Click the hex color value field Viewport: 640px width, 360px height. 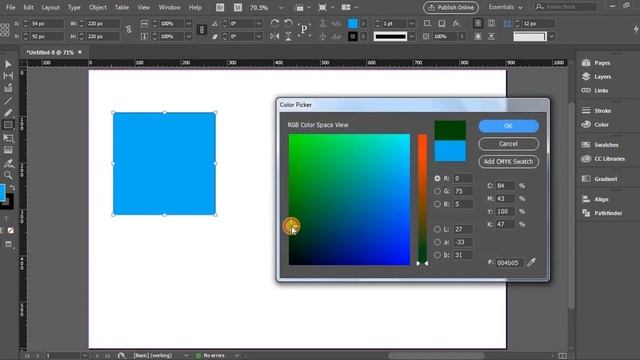pos(509,263)
